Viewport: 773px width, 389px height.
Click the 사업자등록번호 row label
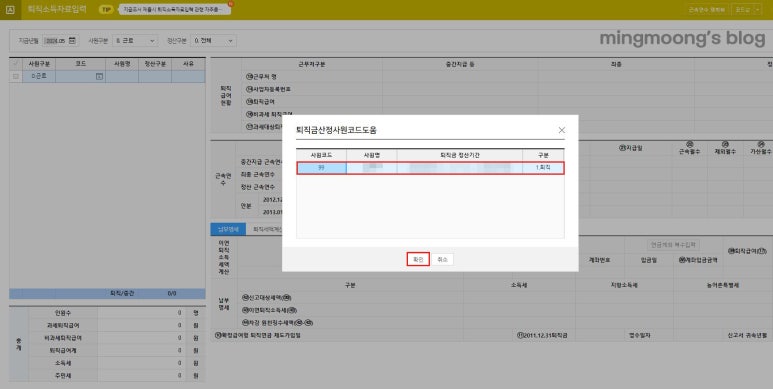pyautogui.click(x=268, y=89)
